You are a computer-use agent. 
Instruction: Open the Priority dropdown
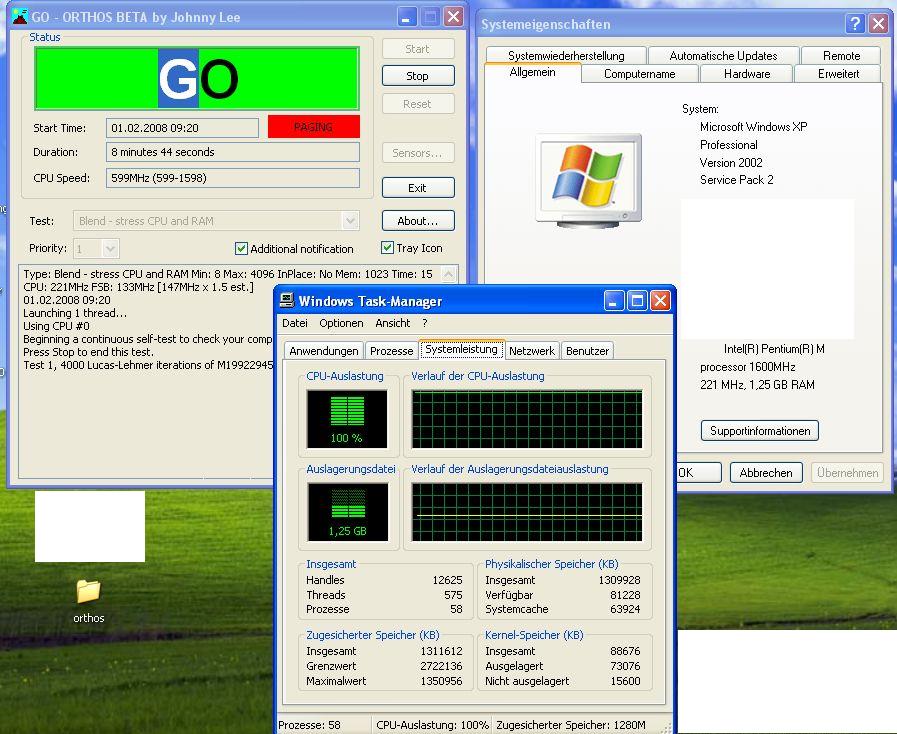click(110, 249)
